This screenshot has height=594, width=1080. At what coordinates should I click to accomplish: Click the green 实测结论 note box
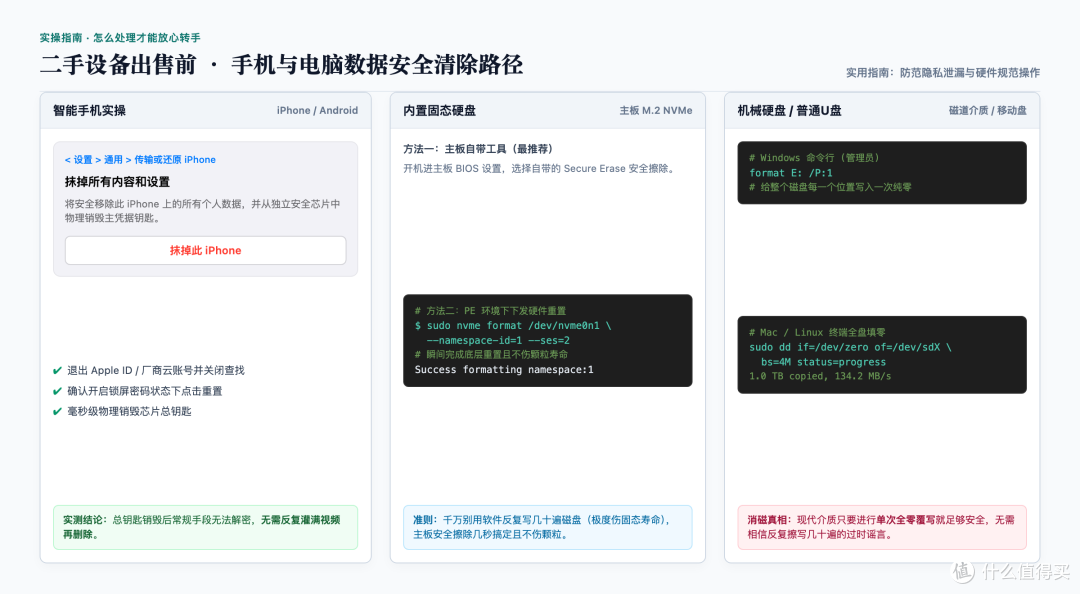click(x=205, y=527)
